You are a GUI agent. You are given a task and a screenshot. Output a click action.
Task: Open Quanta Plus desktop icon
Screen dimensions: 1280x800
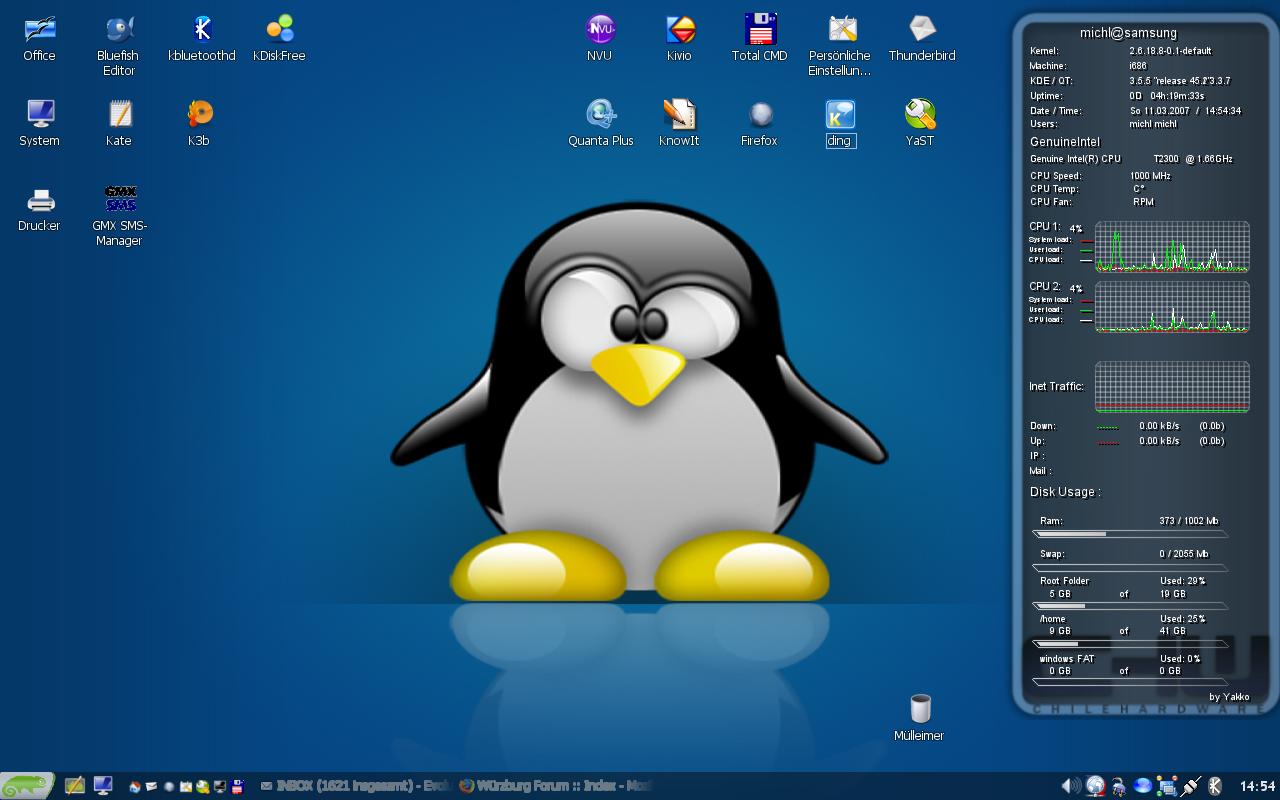(x=601, y=124)
